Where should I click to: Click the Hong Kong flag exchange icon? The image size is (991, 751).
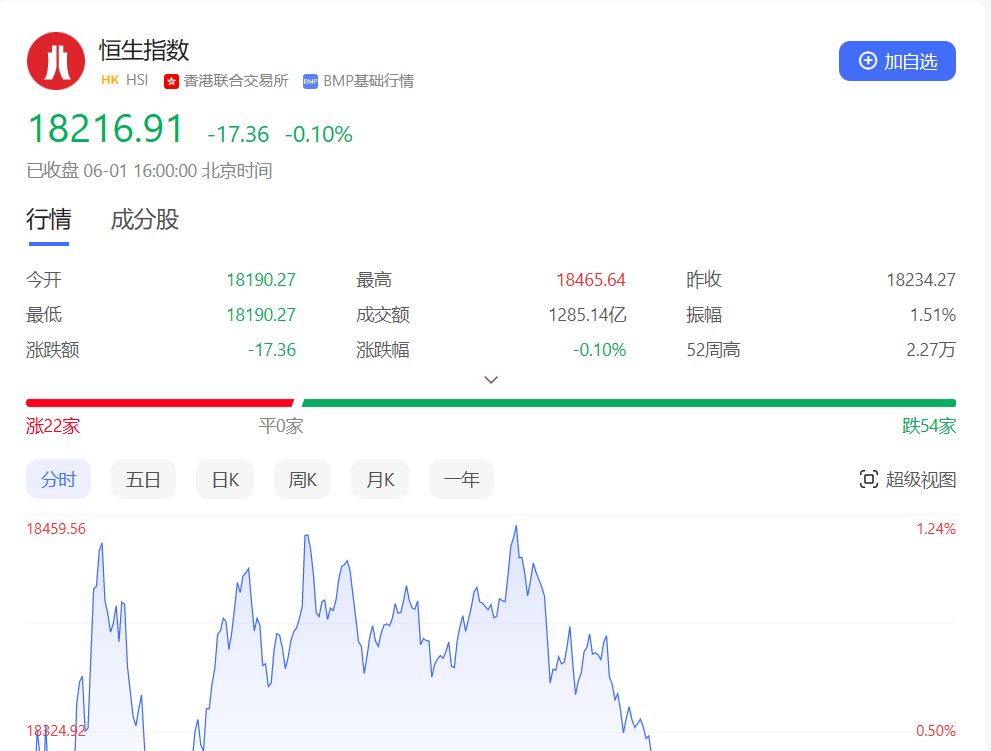(x=171, y=82)
